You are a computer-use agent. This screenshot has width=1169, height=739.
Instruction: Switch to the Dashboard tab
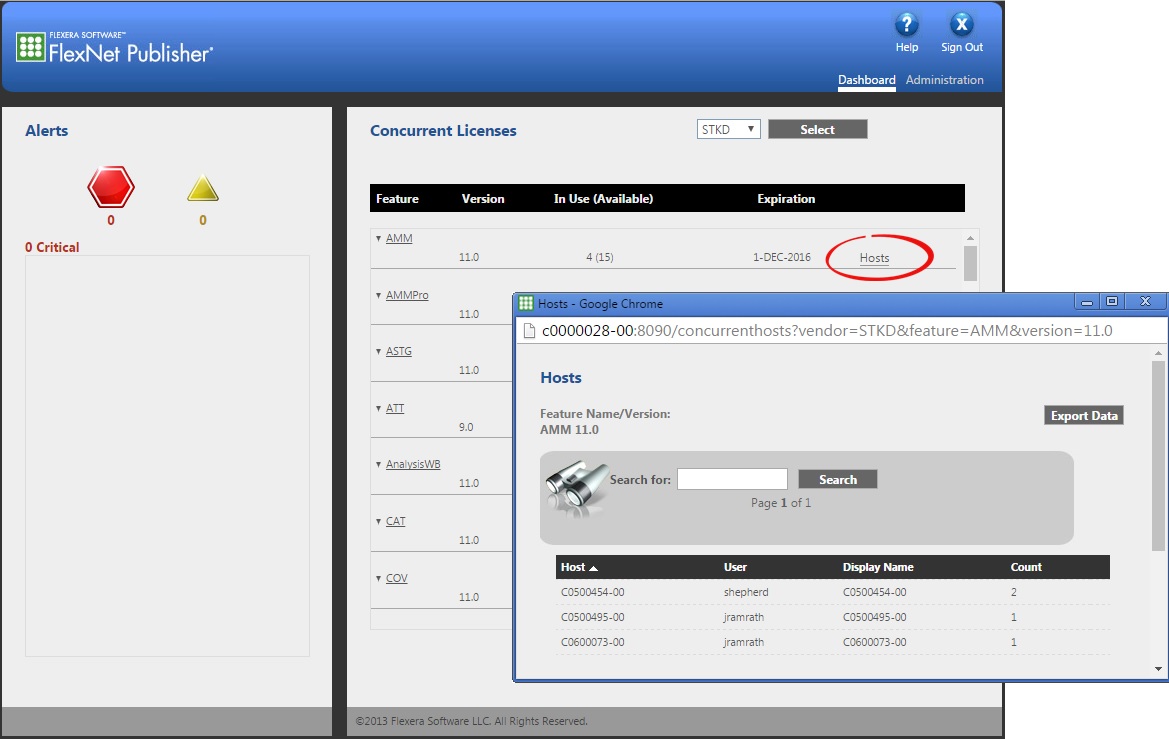click(866, 80)
